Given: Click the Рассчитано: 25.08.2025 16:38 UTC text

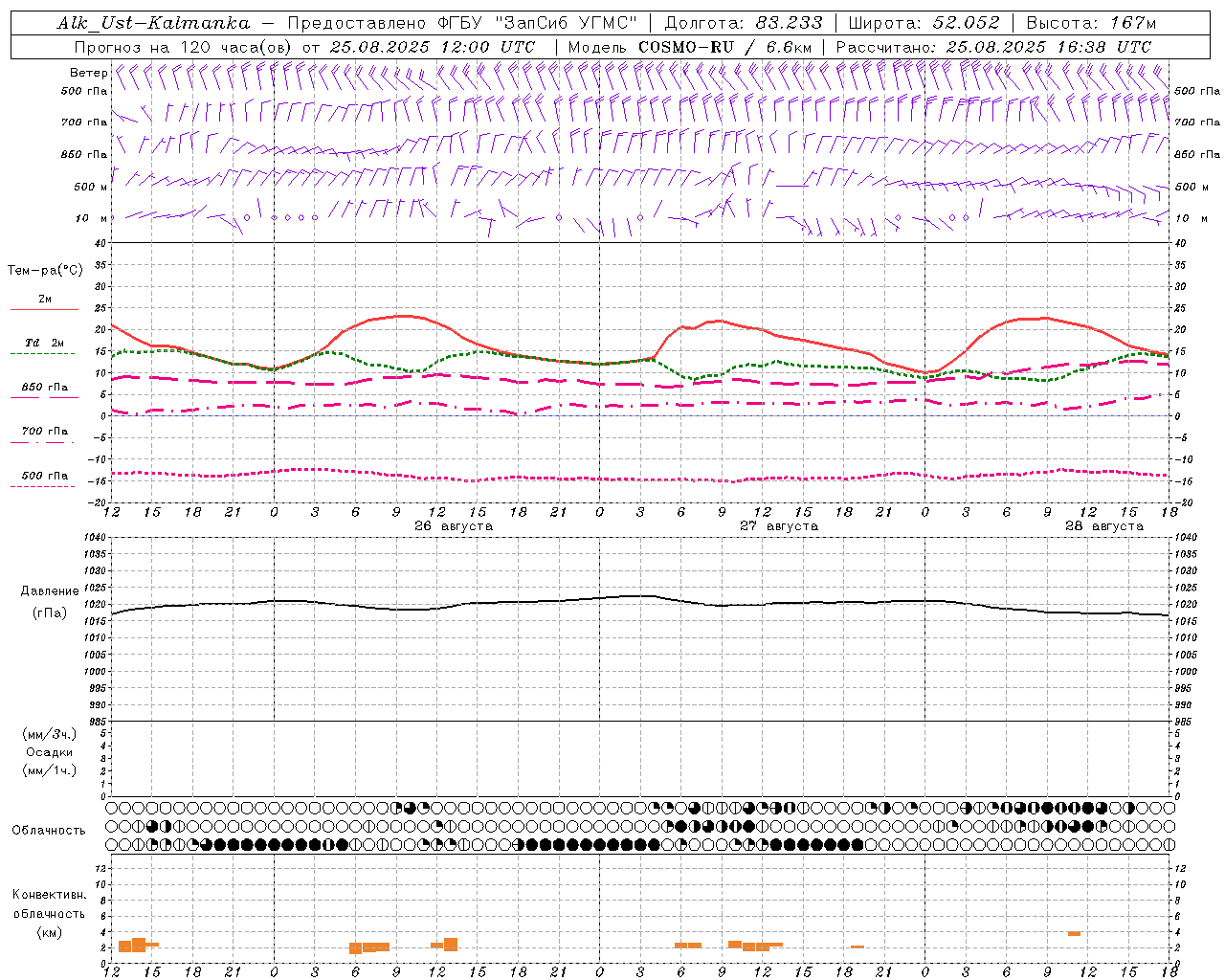Looking at the screenshot, I should [x=993, y=47].
